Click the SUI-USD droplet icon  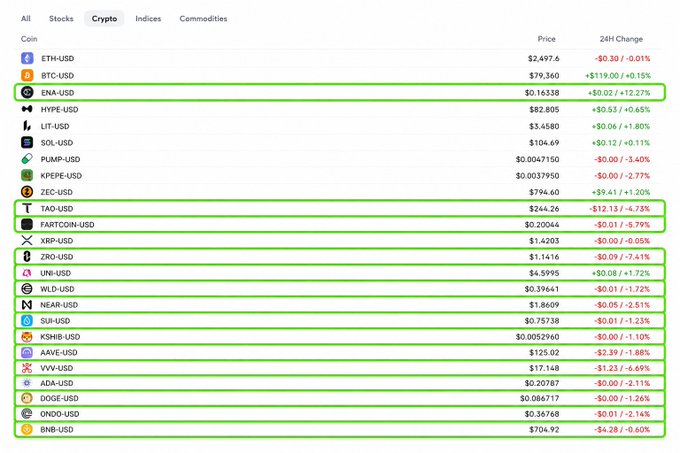pos(27,321)
